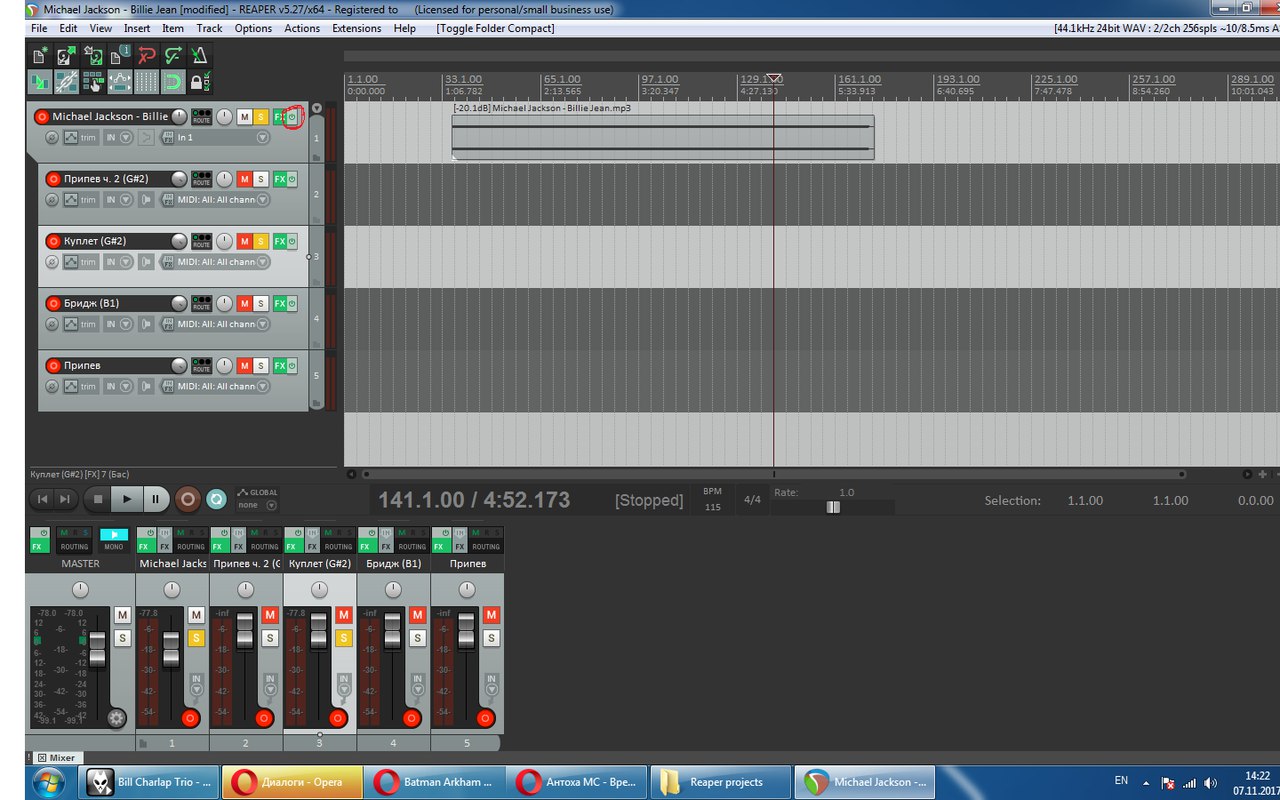Toggle the master MONO button in the mixer
The height and width of the screenshot is (800, 1280).
(x=114, y=540)
